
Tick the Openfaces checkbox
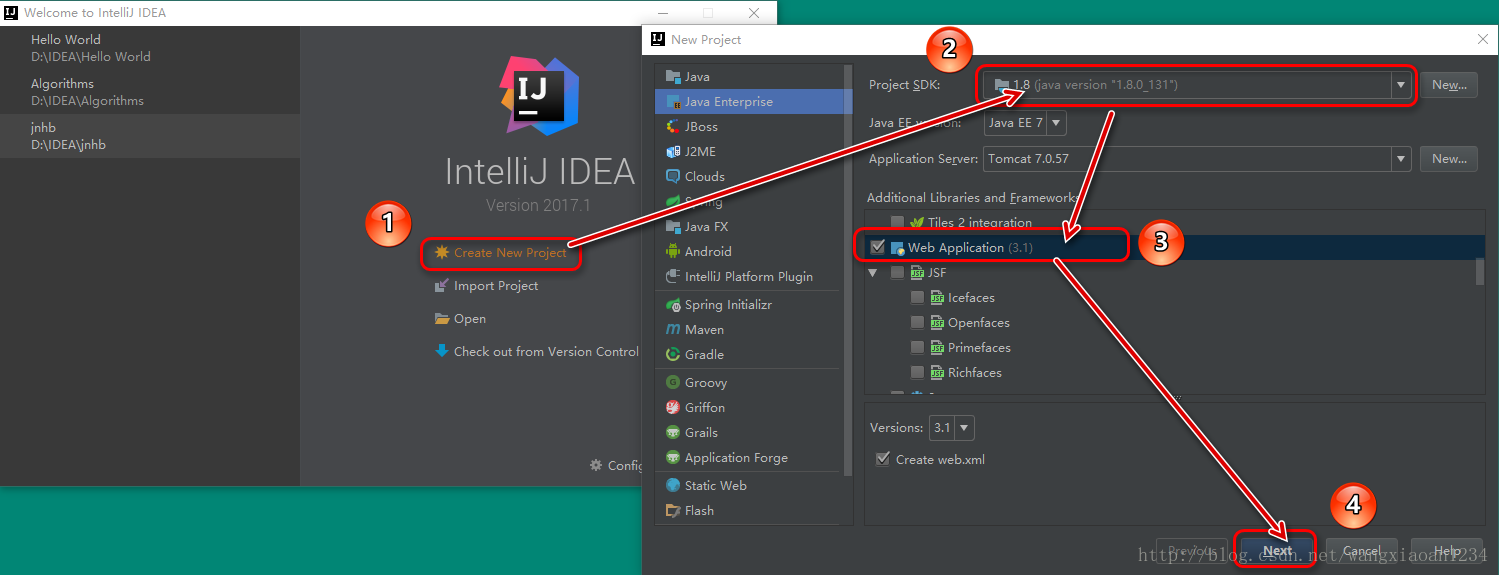918,322
